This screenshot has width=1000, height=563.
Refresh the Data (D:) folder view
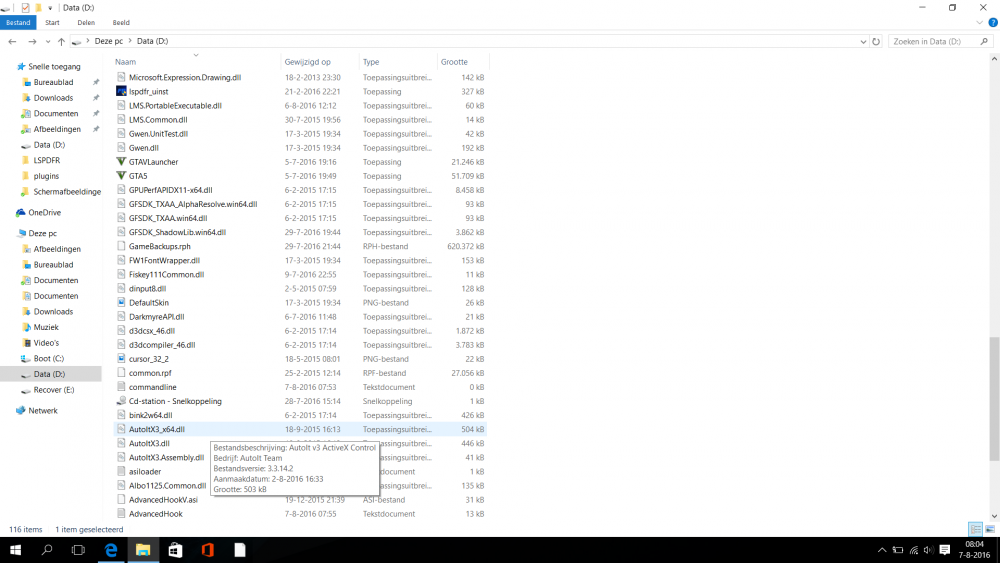(876, 41)
